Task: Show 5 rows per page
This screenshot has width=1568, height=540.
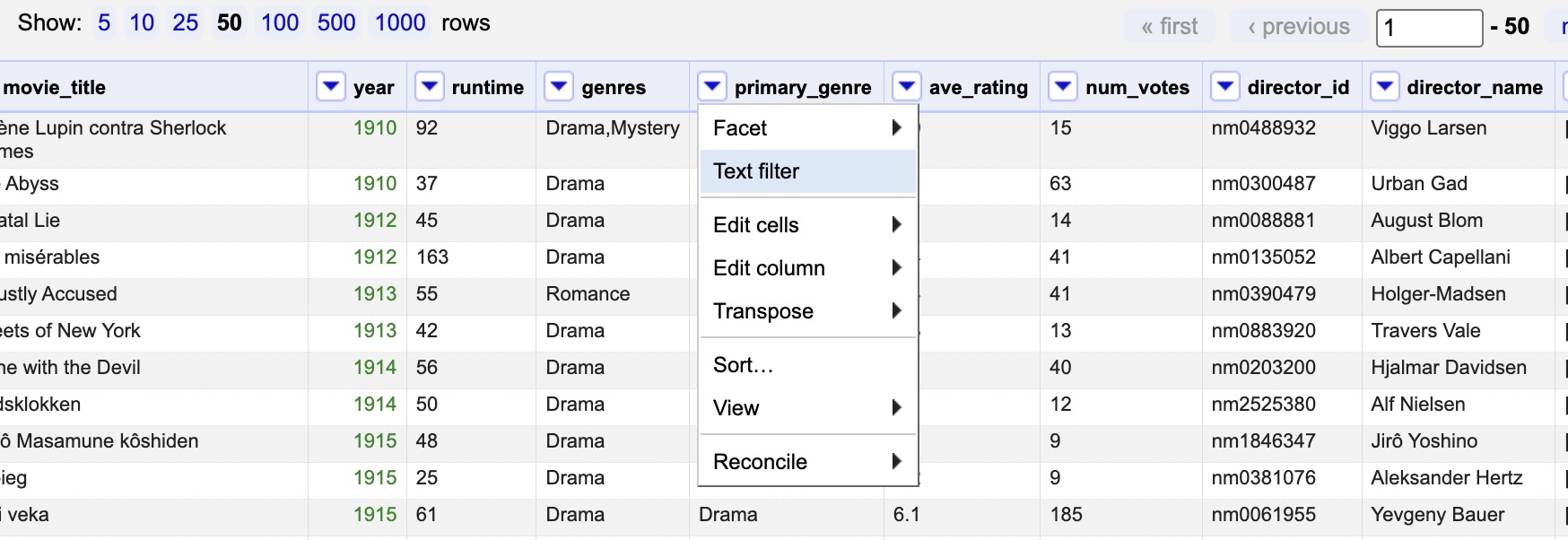Action: [104, 23]
